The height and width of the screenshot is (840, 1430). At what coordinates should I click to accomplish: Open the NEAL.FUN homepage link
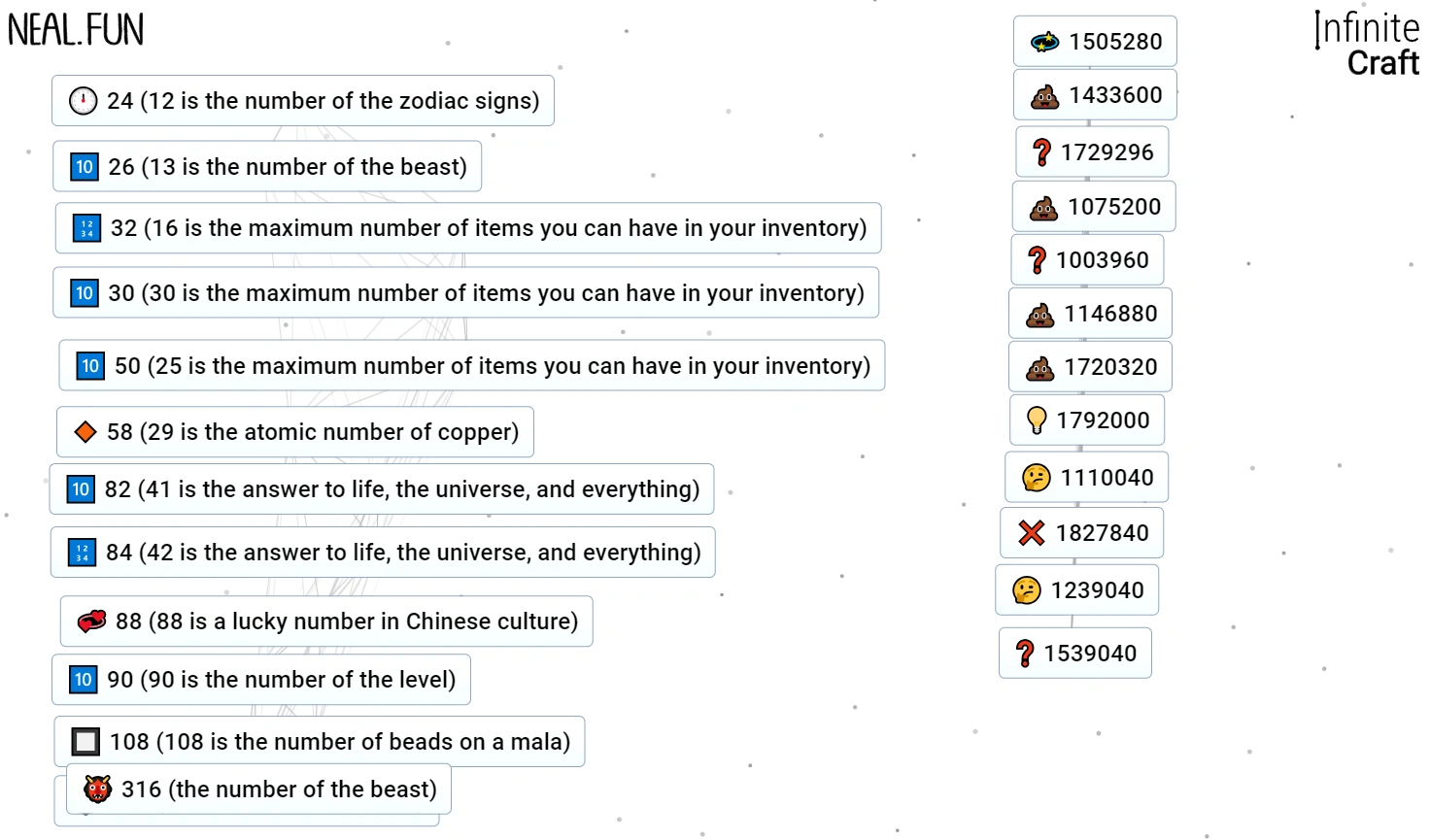pyautogui.click(x=76, y=29)
